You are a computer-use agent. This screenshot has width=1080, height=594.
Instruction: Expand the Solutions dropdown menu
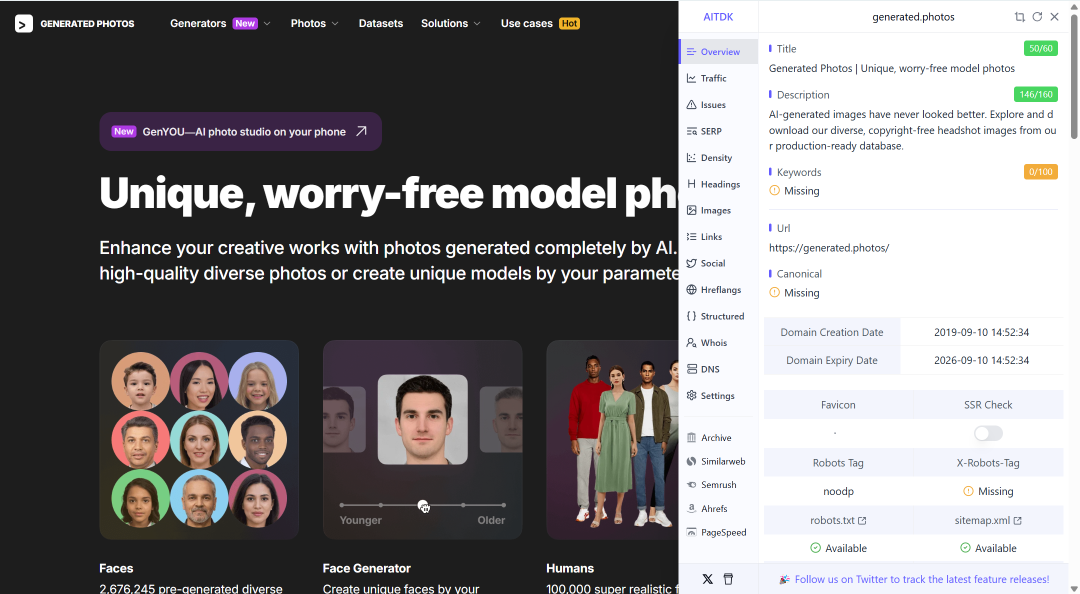tap(450, 23)
